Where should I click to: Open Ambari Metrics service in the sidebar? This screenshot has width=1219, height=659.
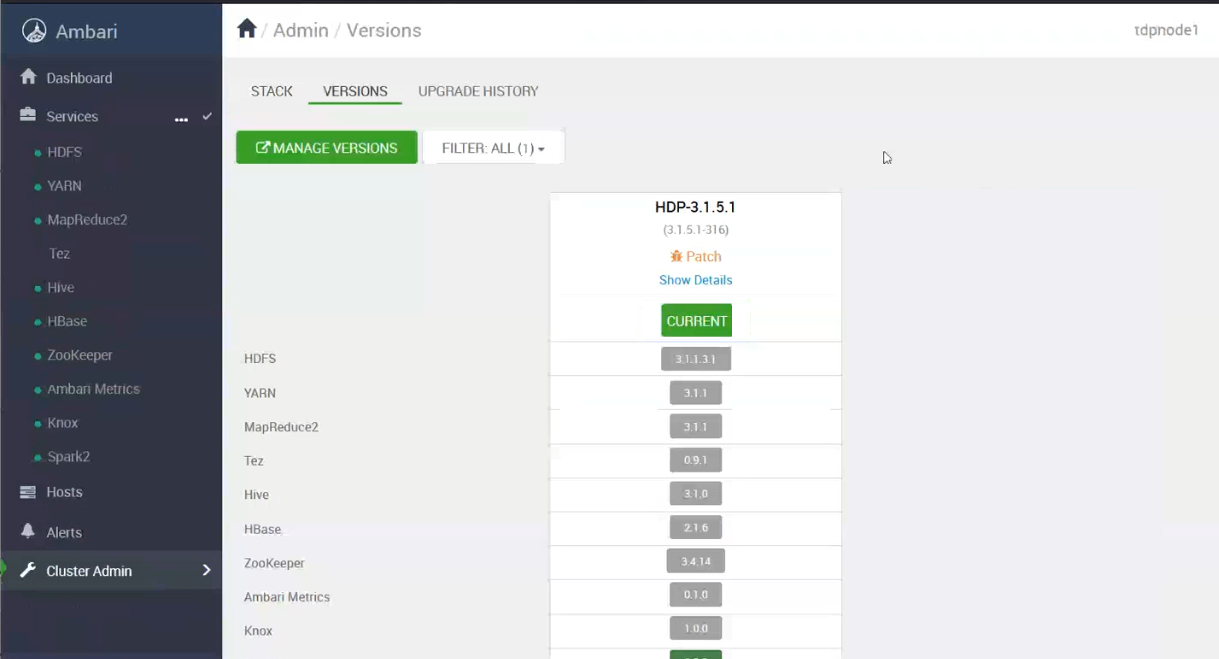[93, 389]
